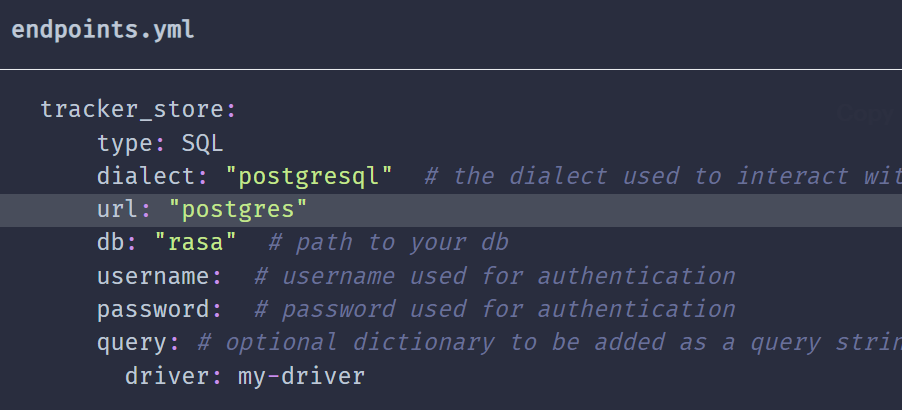Click the optional dictionary comment
The height and width of the screenshot is (410, 902).
pyautogui.click(x=548, y=342)
